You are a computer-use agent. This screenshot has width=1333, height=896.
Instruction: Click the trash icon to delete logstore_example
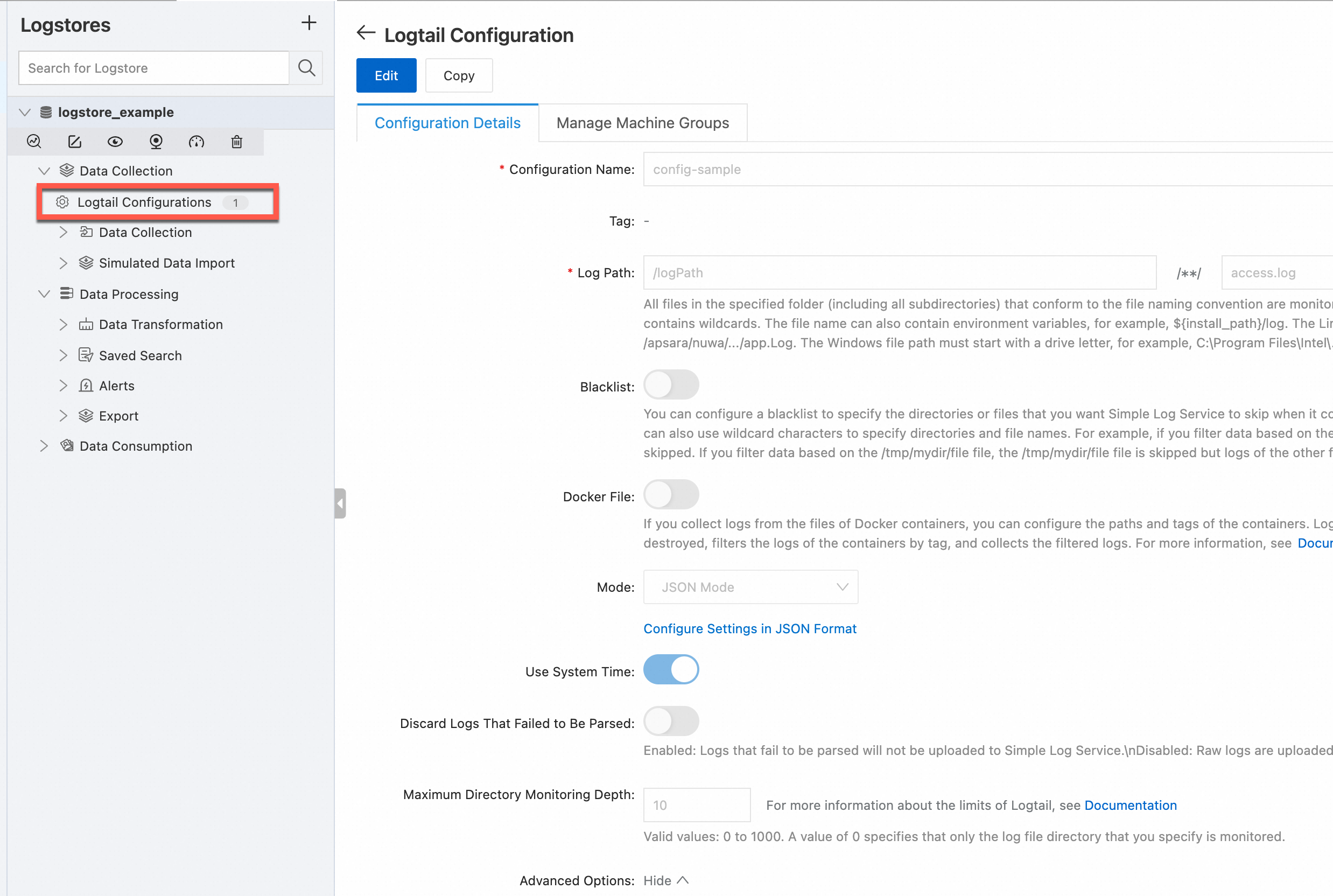tap(236, 142)
